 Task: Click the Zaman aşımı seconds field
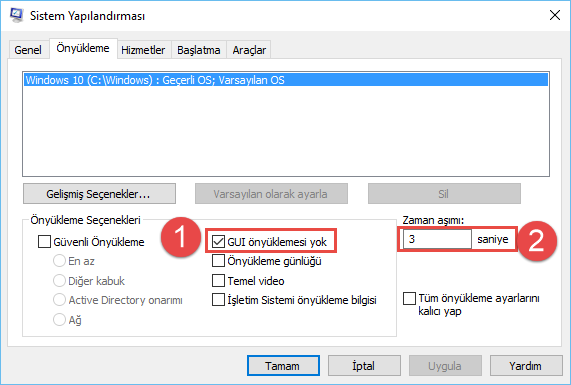tap(437, 239)
